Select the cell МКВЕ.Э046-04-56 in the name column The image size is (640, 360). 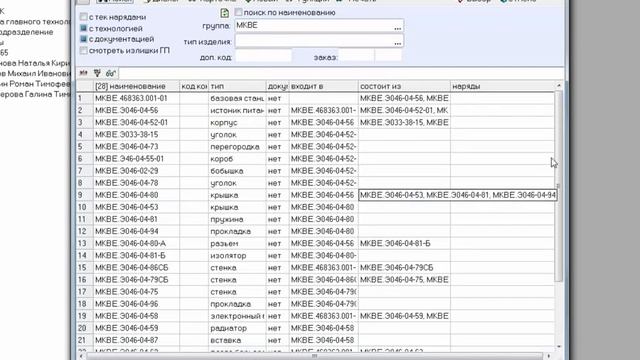(136, 111)
